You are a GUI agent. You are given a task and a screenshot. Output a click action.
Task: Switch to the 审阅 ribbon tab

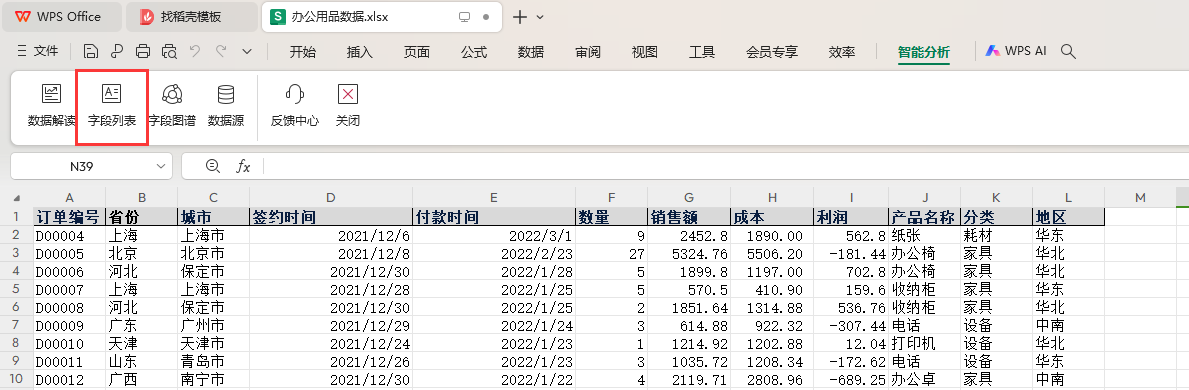coord(588,52)
